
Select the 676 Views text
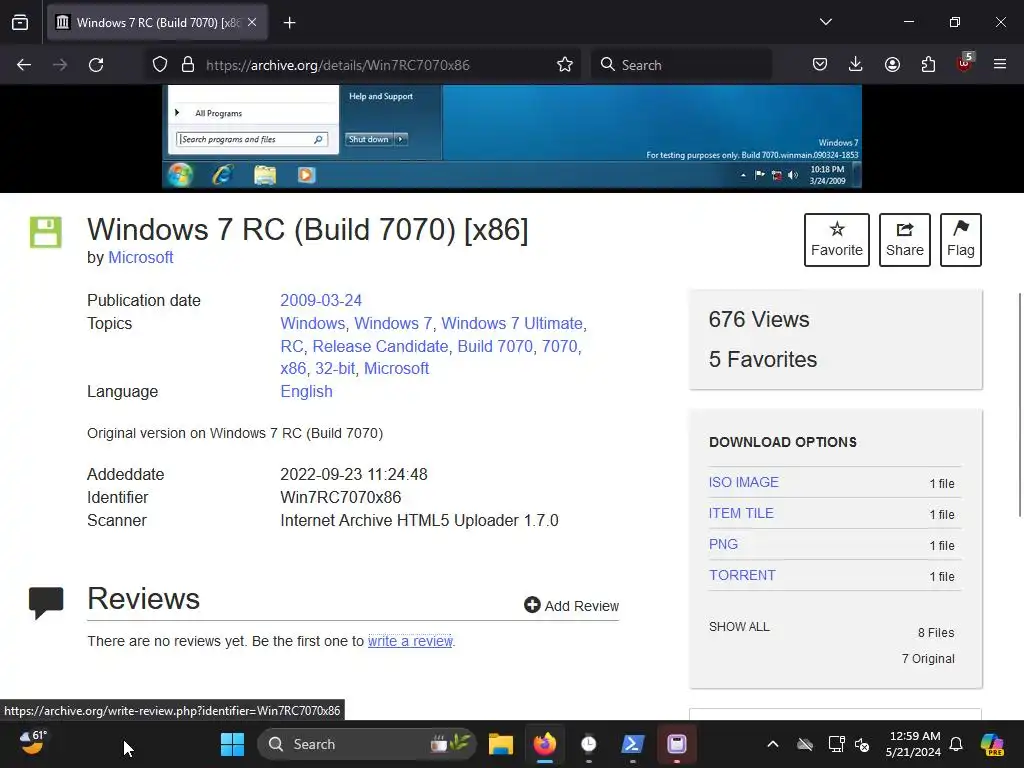pos(759,319)
